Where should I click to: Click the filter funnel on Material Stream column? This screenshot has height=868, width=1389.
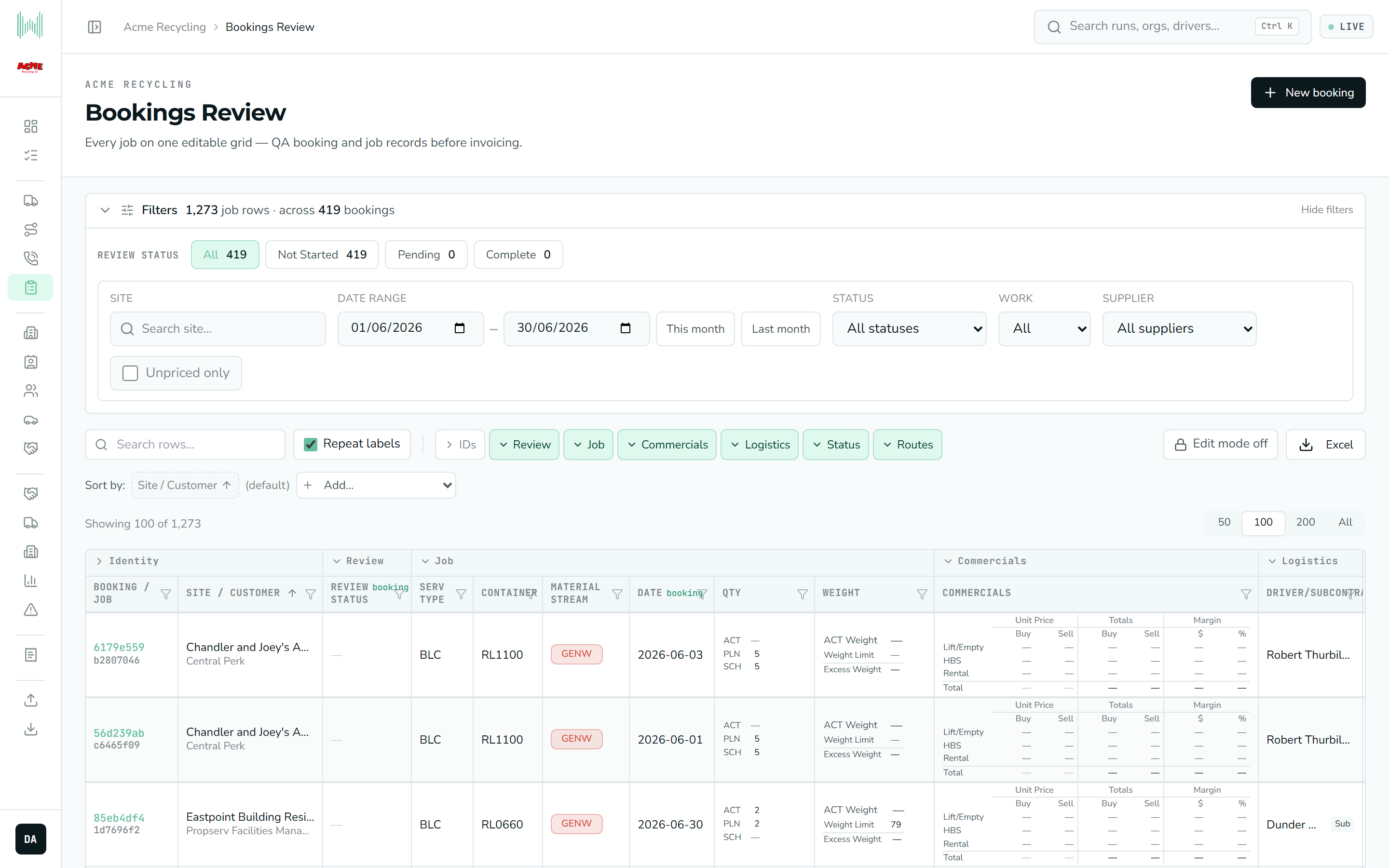(618, 594)
